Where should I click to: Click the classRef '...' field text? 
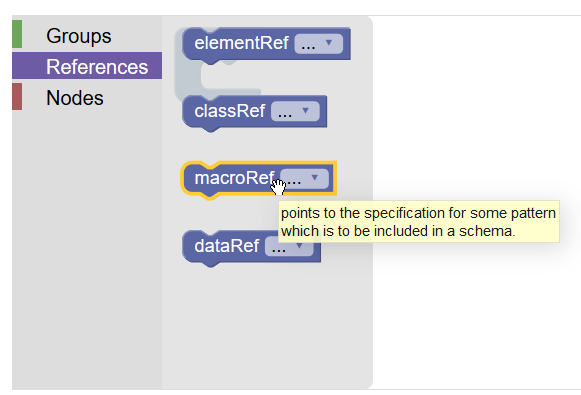pyautogui.click(x=285, y=113)
